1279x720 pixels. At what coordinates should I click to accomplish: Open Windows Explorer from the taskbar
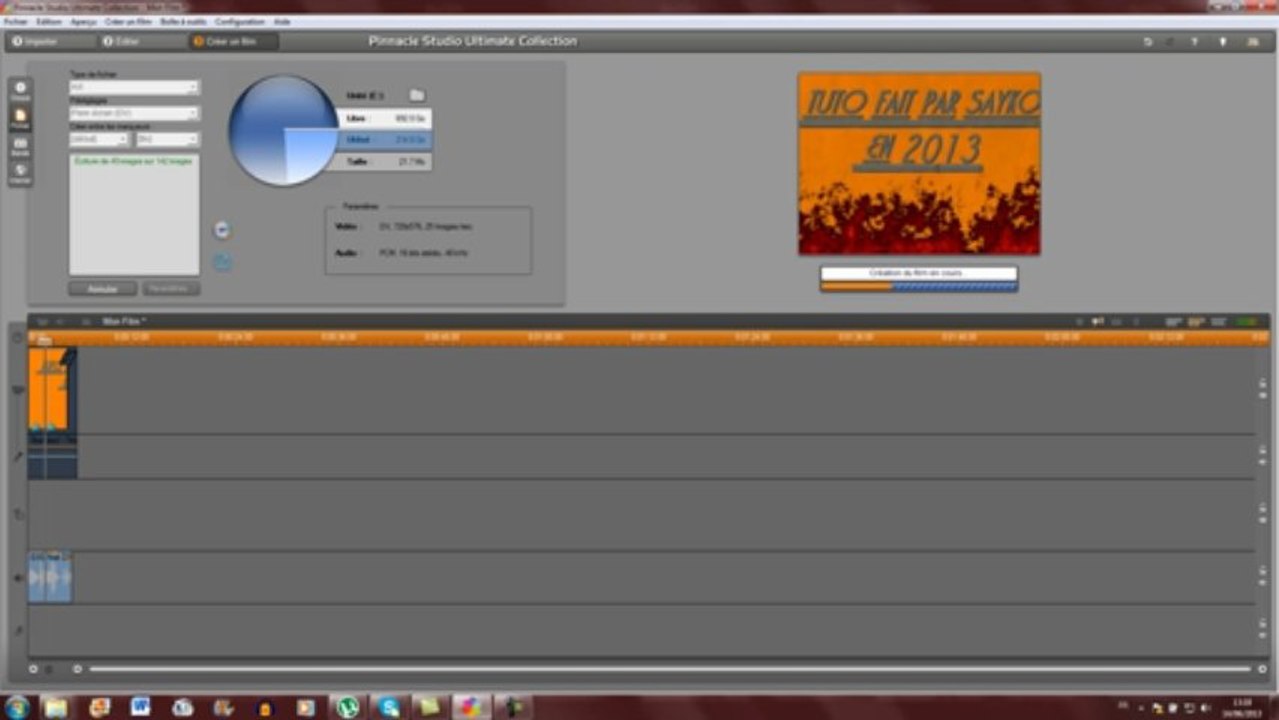pos(56,707)
